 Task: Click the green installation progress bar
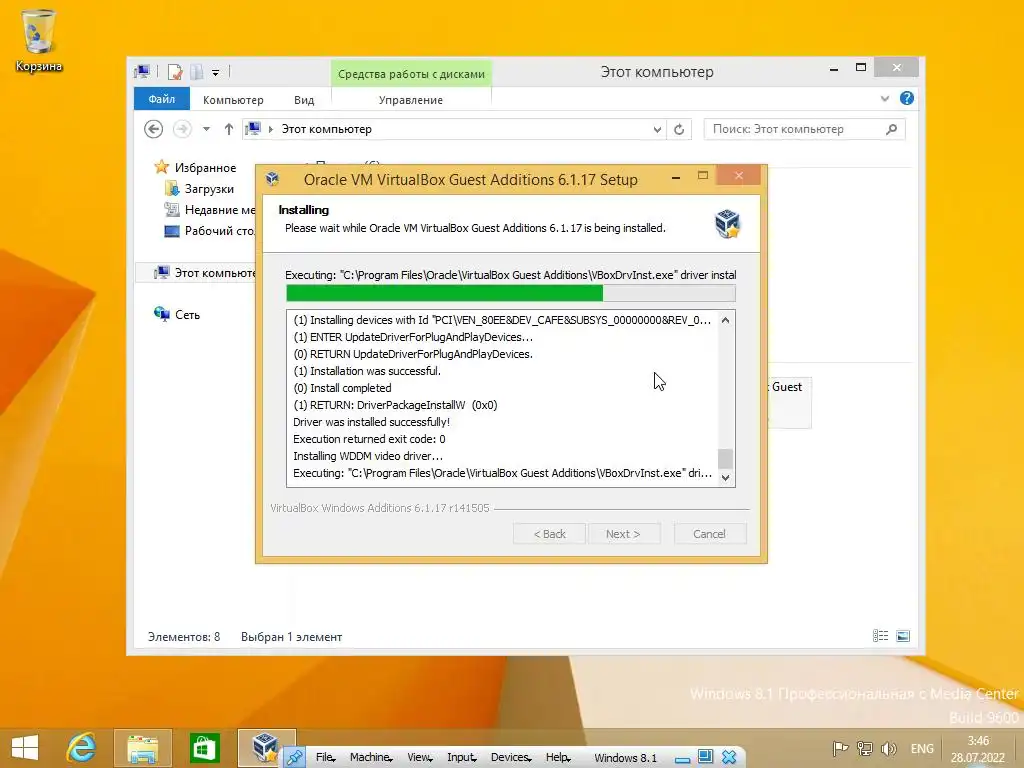tap(511, 293)
